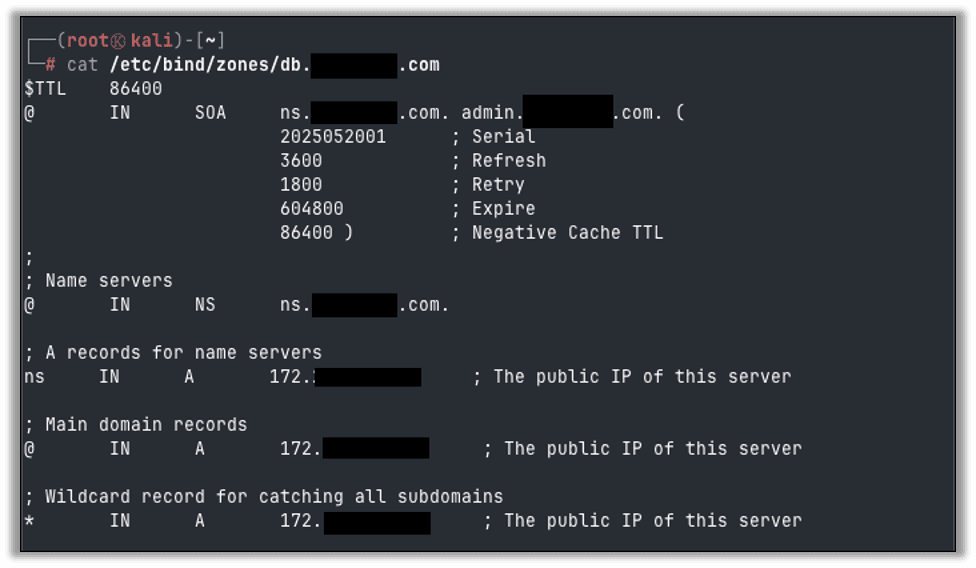Viewport: 976px width, 568px height.
Task: Click the 3600 refresh value
Action: pyautogui.click(x=301, y=161)
